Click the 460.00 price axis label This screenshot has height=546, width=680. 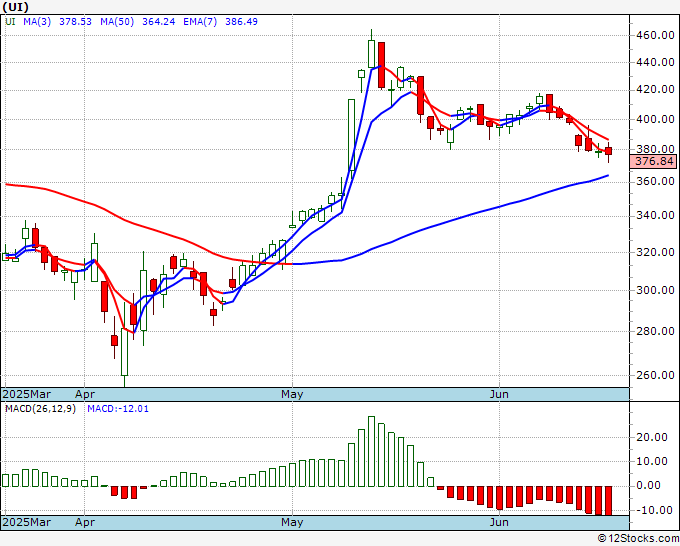coord(655,35)
